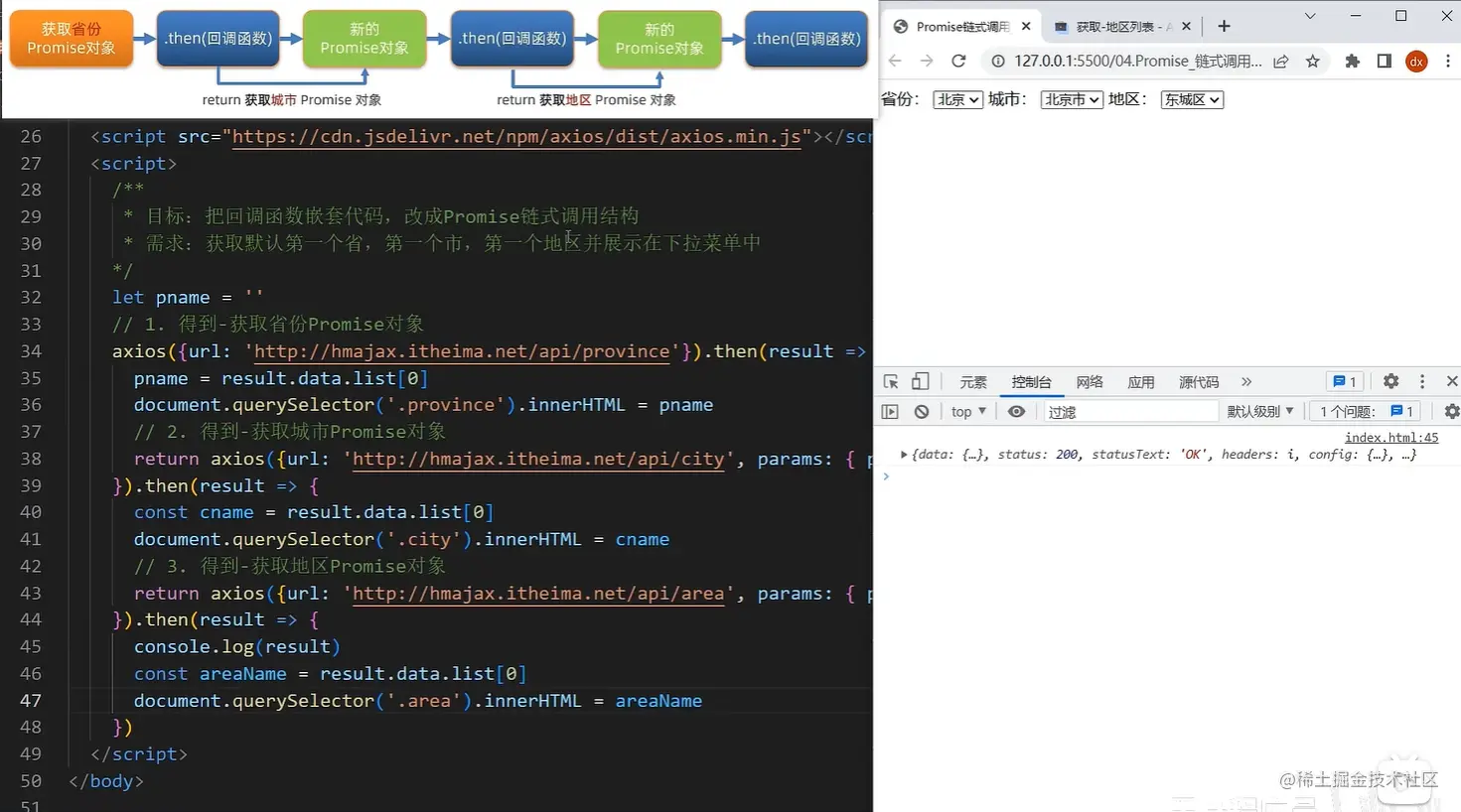Click the first blue .then(回调函数) box
Viewport: 1461px width, 812px height.
click(x=218, y=39)
